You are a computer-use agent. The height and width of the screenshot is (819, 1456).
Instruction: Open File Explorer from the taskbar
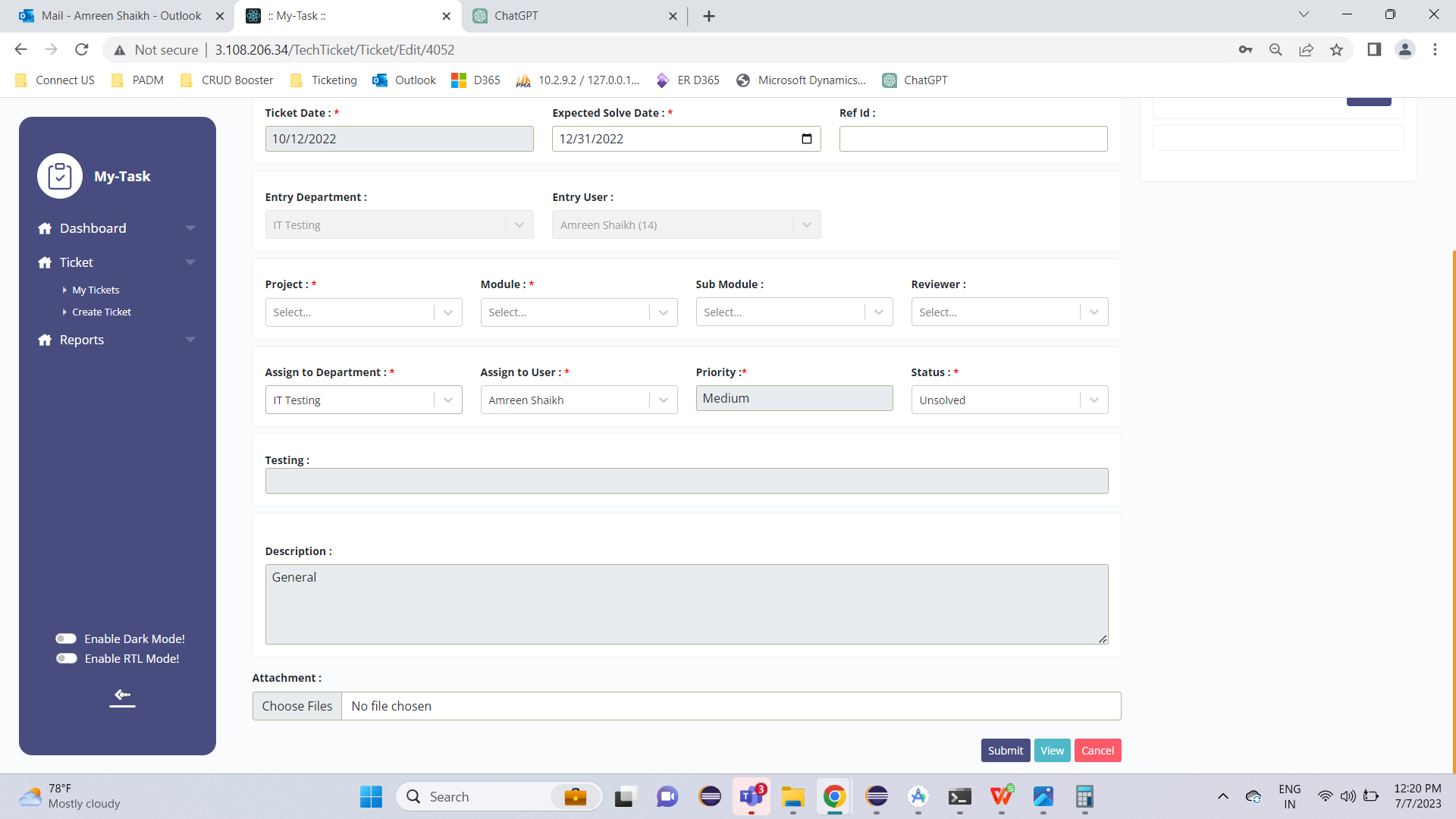793,796
